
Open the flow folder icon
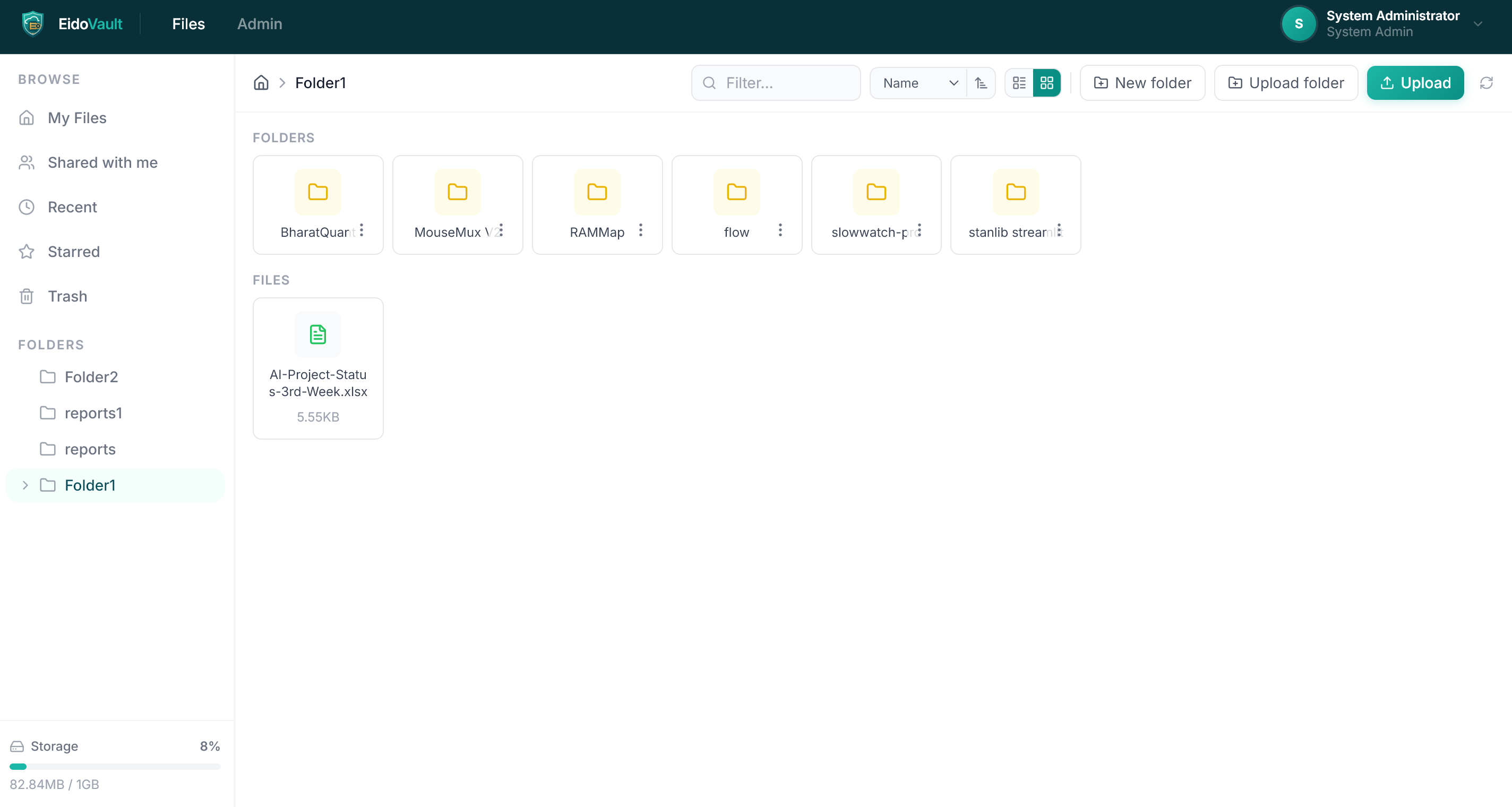pos(737,192)
